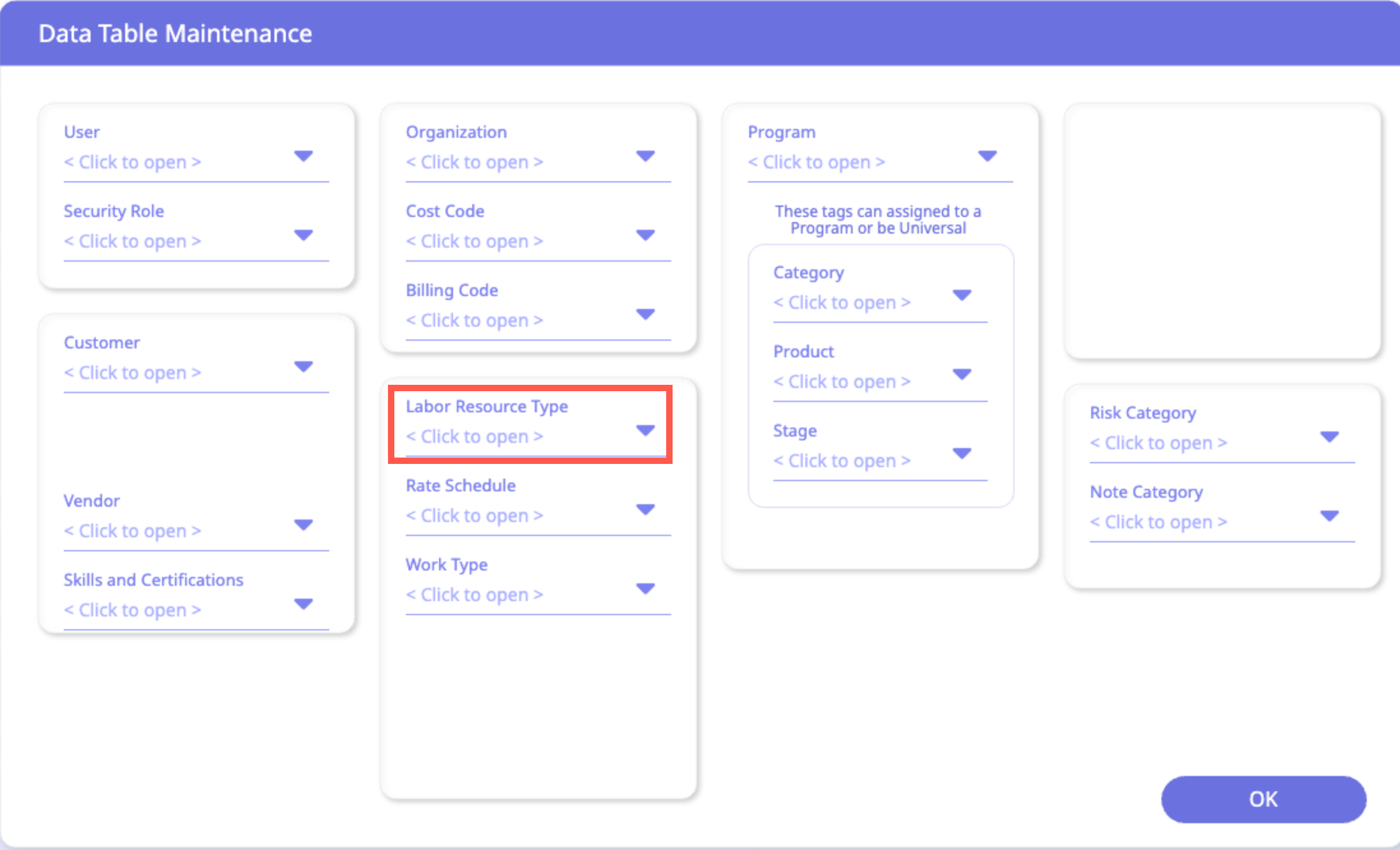Image resolution: width=1400 pixels, height=850 pixels.
Task: Expand the Rate Schedule dropdown
Action: [x=645, y=510]
